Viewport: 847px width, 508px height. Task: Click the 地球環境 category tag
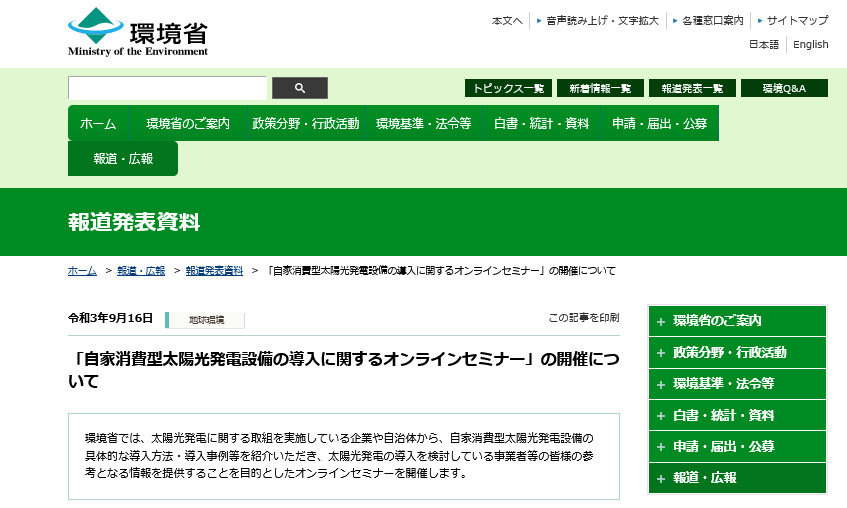click(x=206, y=320)
